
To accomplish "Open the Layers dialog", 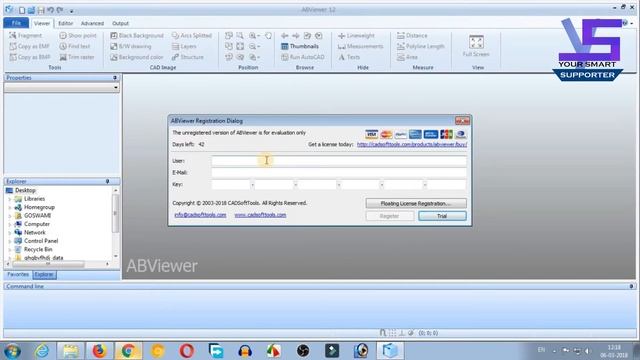I will coord(184,47).
